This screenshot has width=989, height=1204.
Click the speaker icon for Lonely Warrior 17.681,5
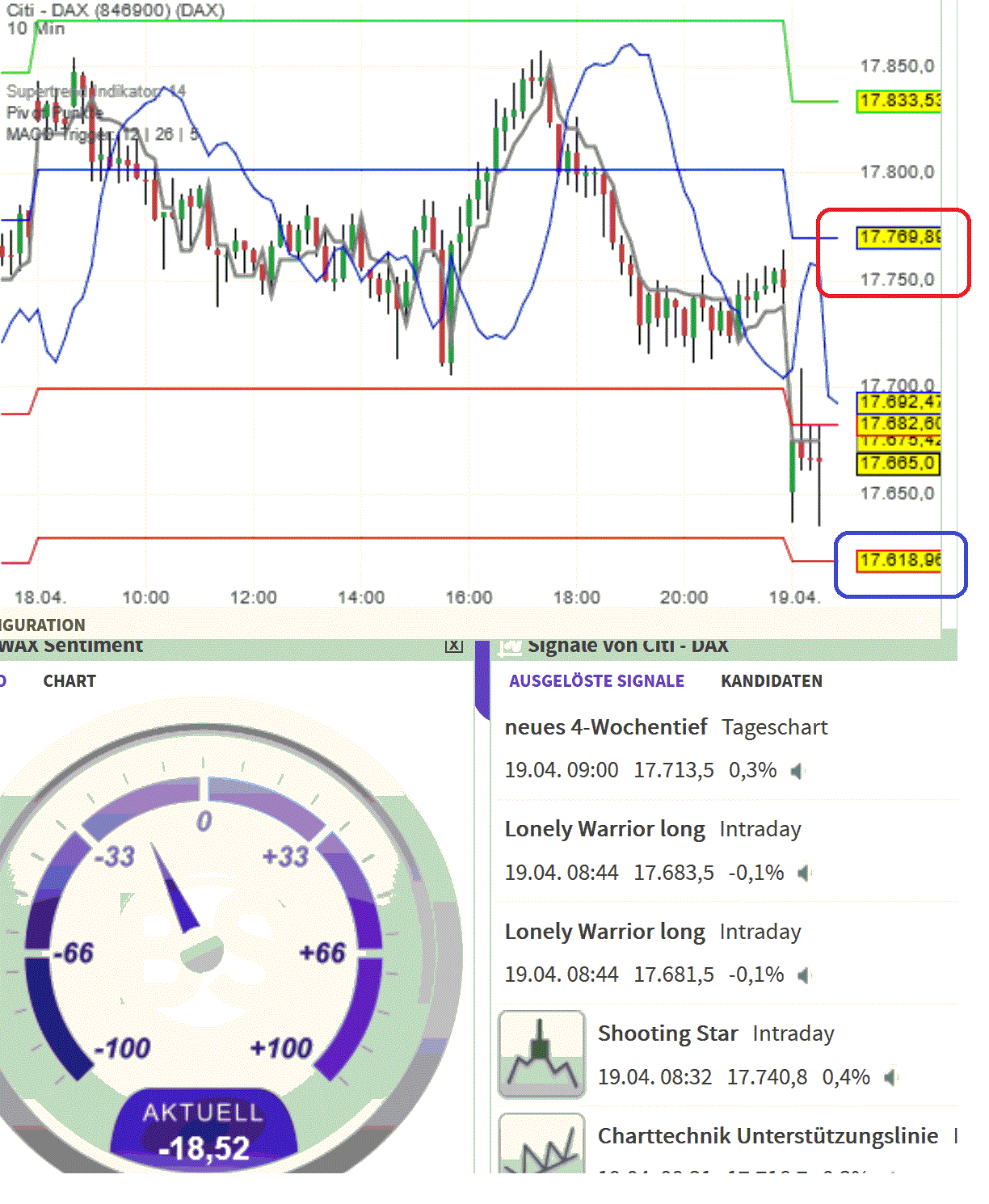pos(805,975)
